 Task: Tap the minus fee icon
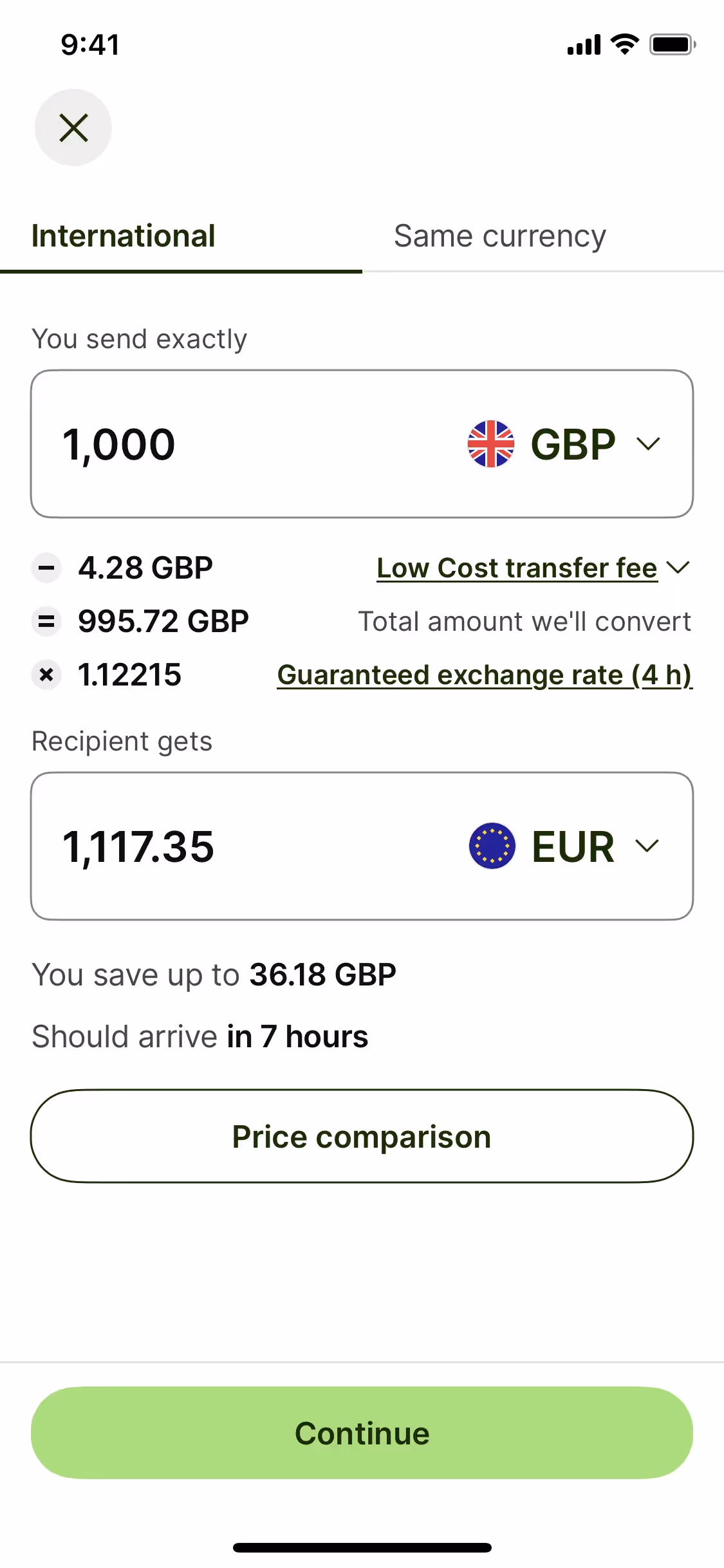46,568
